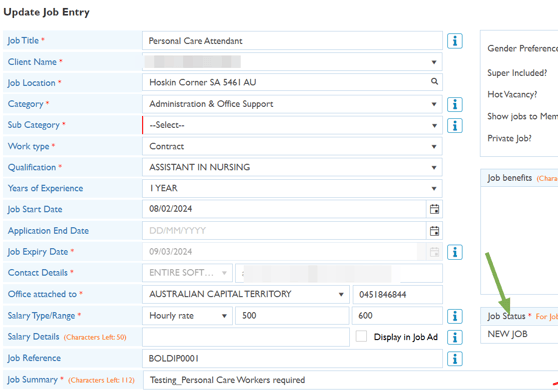Expand the Sub Category --Select-- dropdown
Image resolution: width=558 pixels, height=390 pixels.
click(292, 125)
